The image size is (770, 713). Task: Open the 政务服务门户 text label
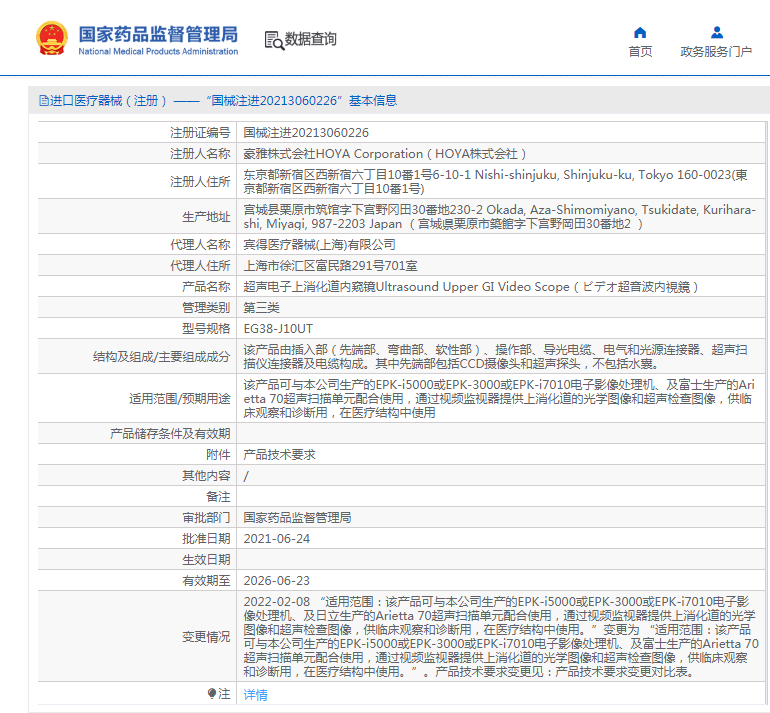point(716,52)
